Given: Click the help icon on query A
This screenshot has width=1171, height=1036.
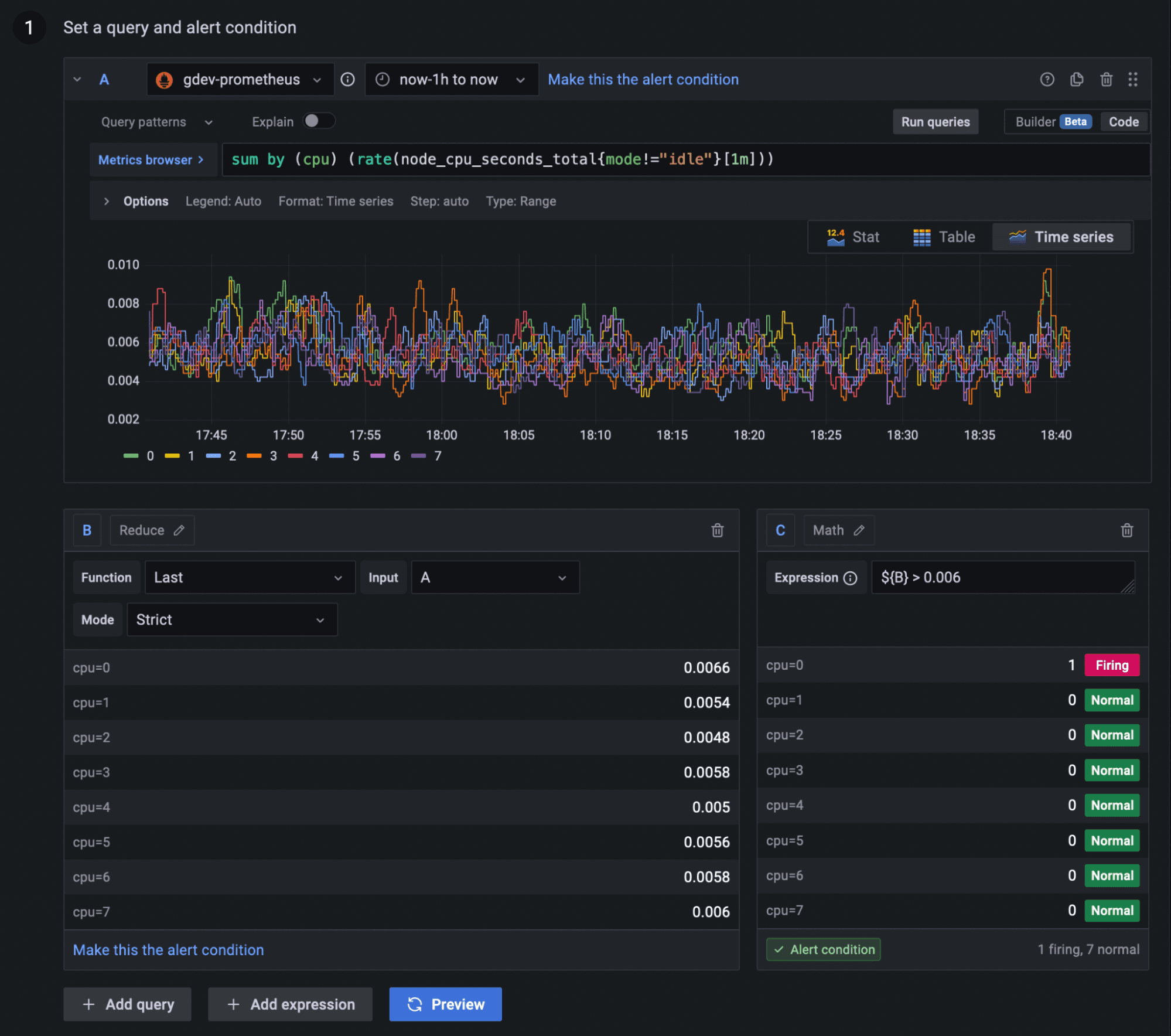Looking at the screenshot, I should pyautogui.click(x=1047, y=79).
